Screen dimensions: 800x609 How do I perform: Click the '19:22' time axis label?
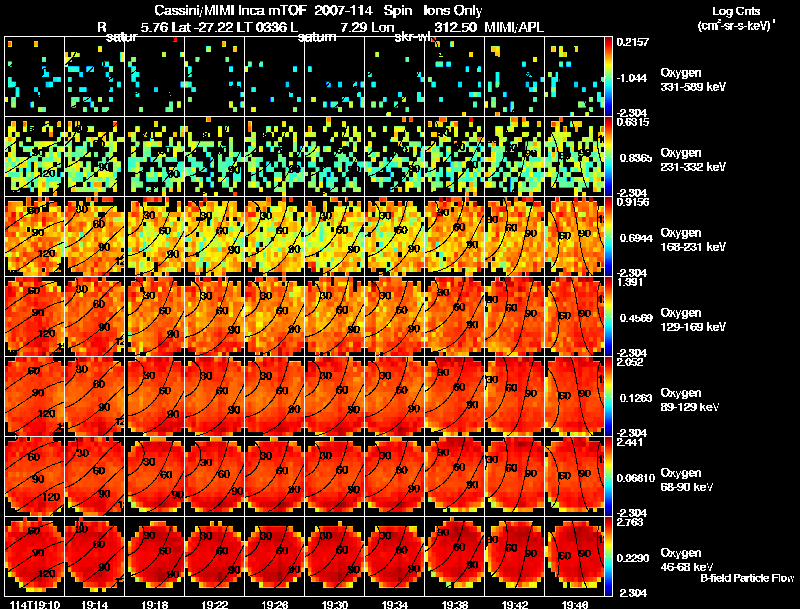(215, 604)
